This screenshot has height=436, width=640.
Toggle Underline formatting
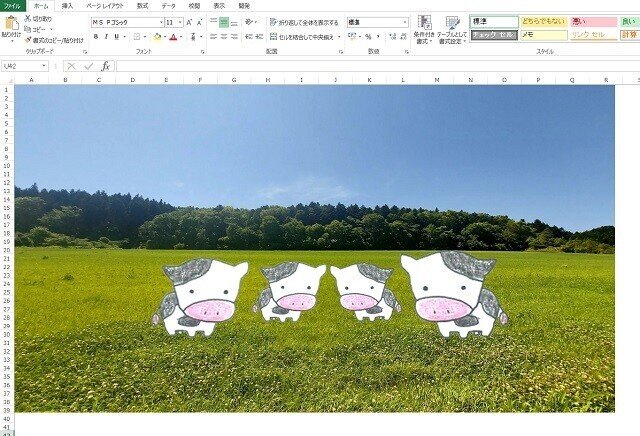click(x=117, y=37)
